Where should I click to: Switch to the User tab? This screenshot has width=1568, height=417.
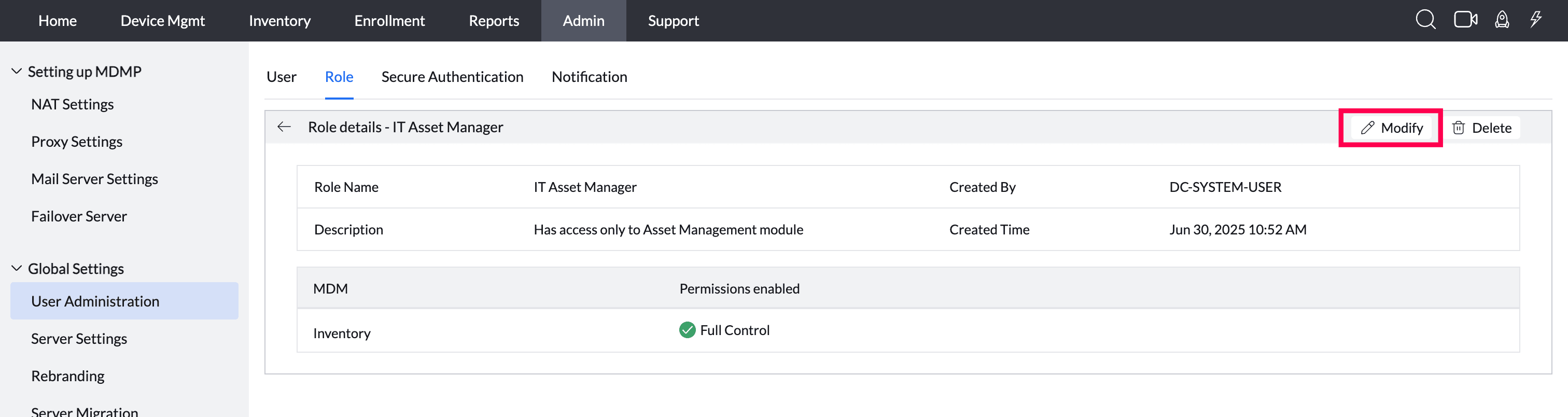click(x=281, y=77)
